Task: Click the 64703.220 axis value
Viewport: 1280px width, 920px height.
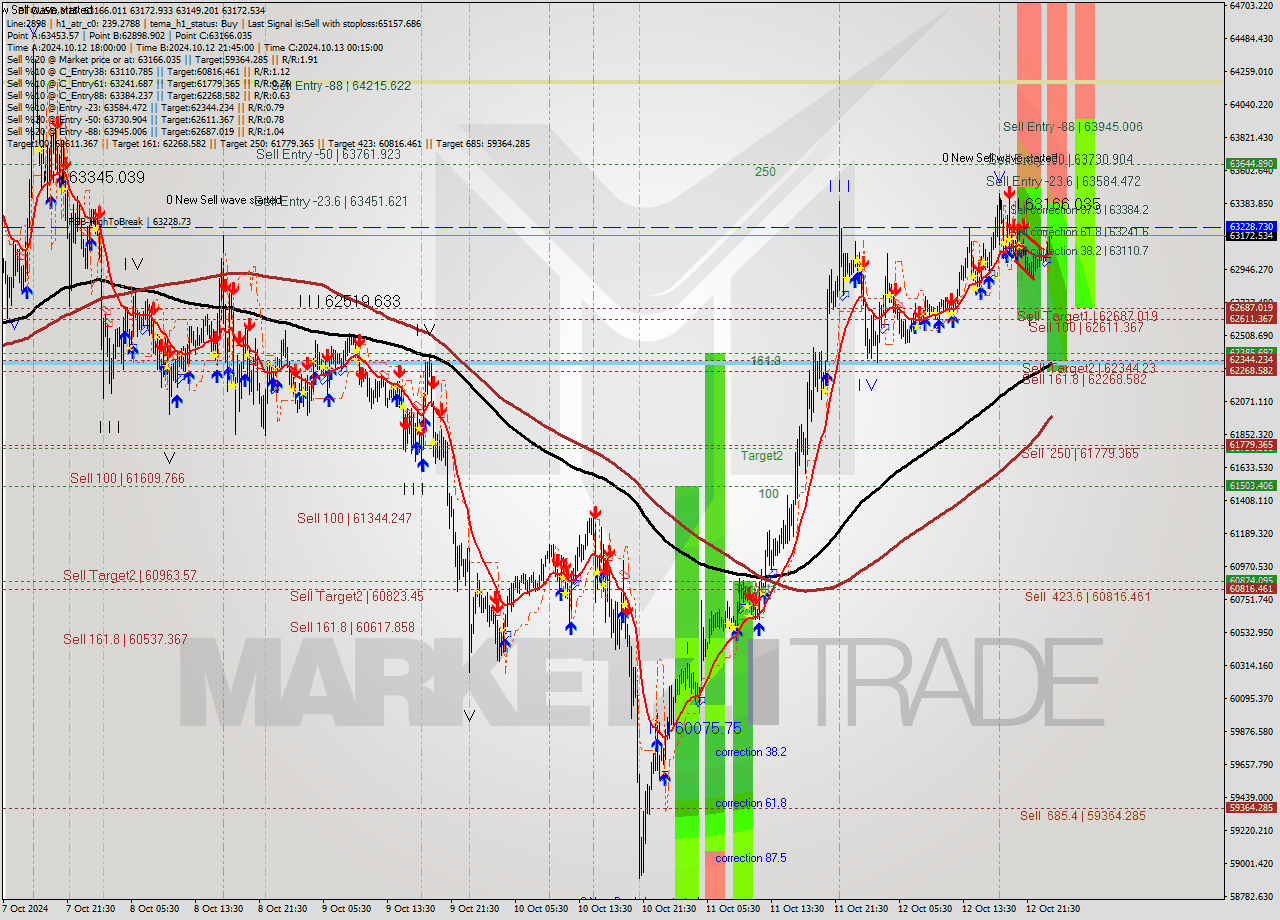Action: click(1250, 5)
